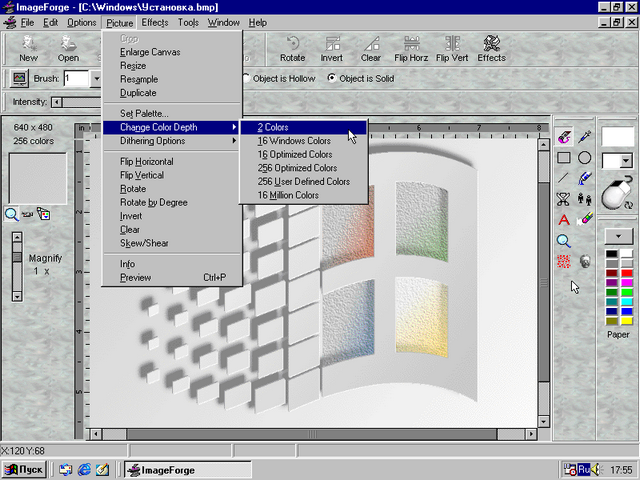
Task: Enable the Object is Solid option
Action: pyautogui.click(x=332, y=78)
